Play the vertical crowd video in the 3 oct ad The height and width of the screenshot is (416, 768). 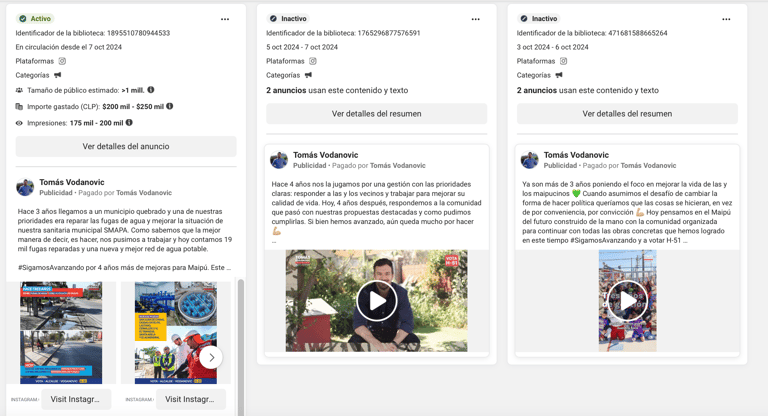(x=627, y=301)
